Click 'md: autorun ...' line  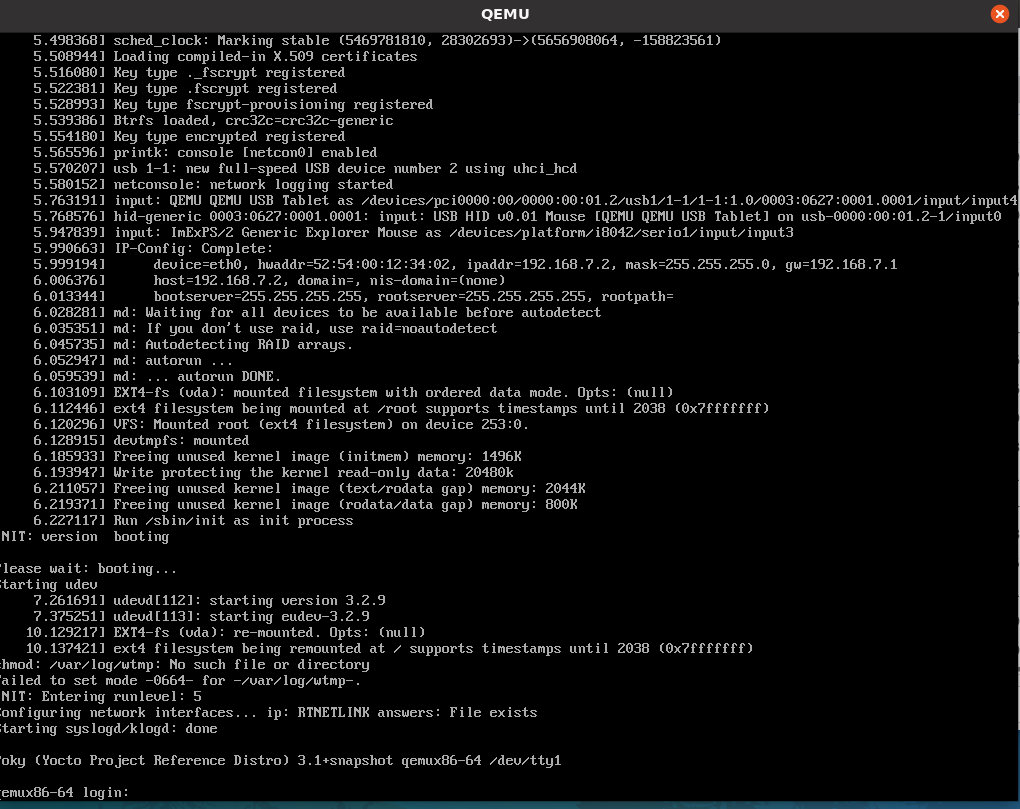click(133, 361)
